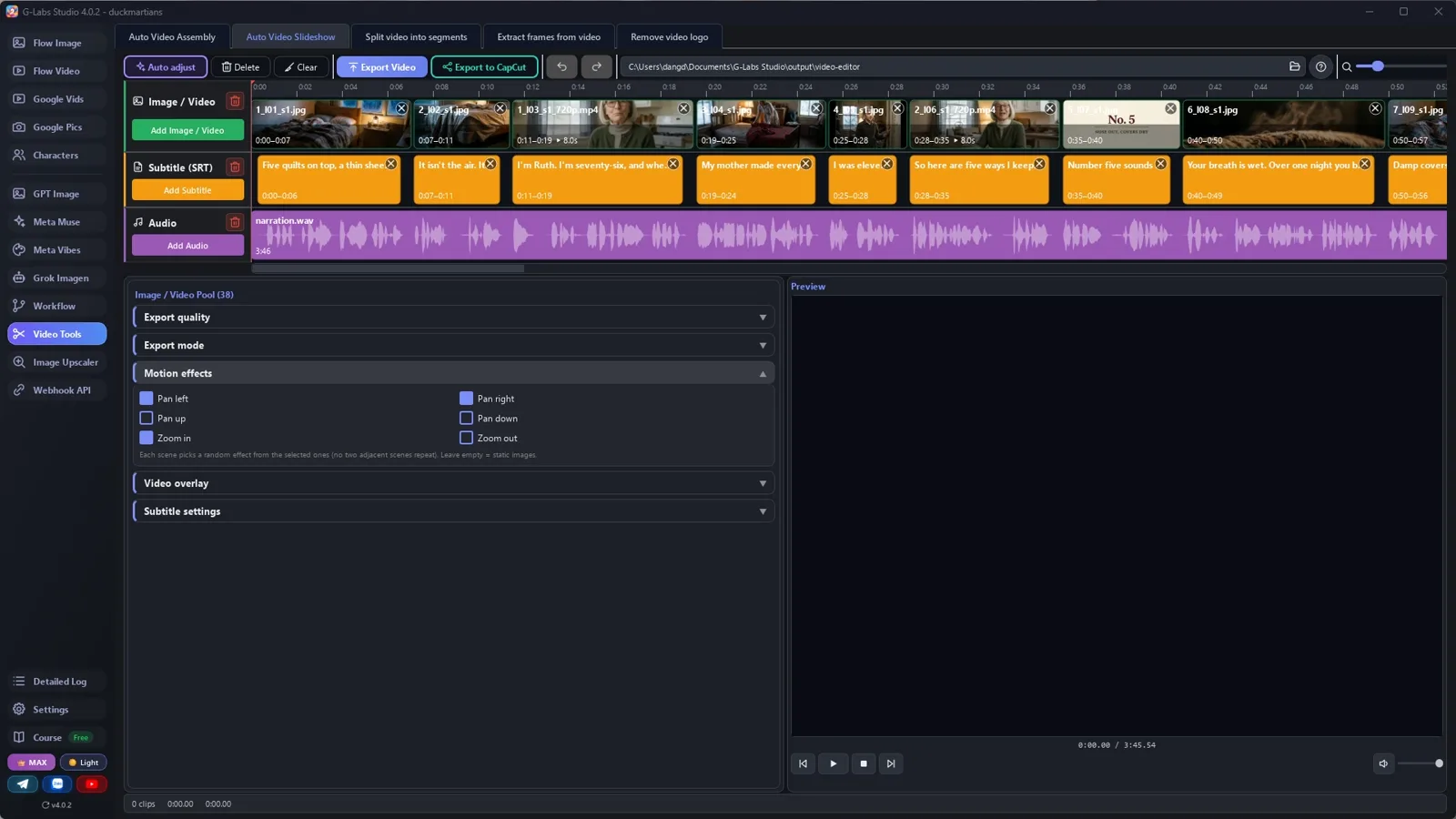Viewport: 1456px width, 819px height.
Task: Enable the Pan up effect
Action: (146, 419)
